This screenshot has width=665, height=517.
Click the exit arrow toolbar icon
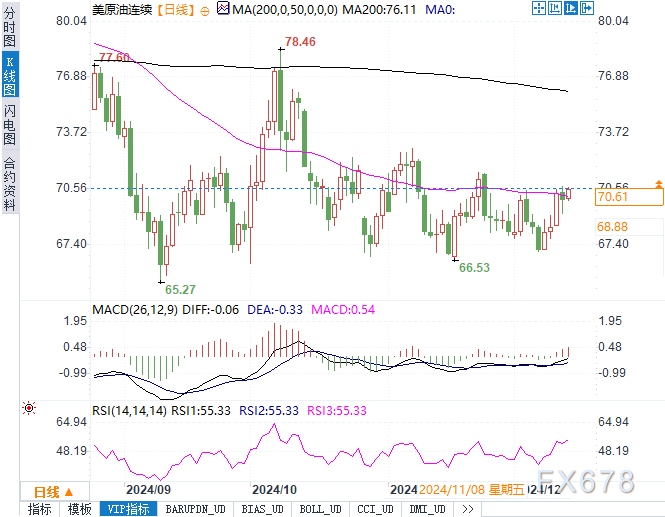[587, 8]
